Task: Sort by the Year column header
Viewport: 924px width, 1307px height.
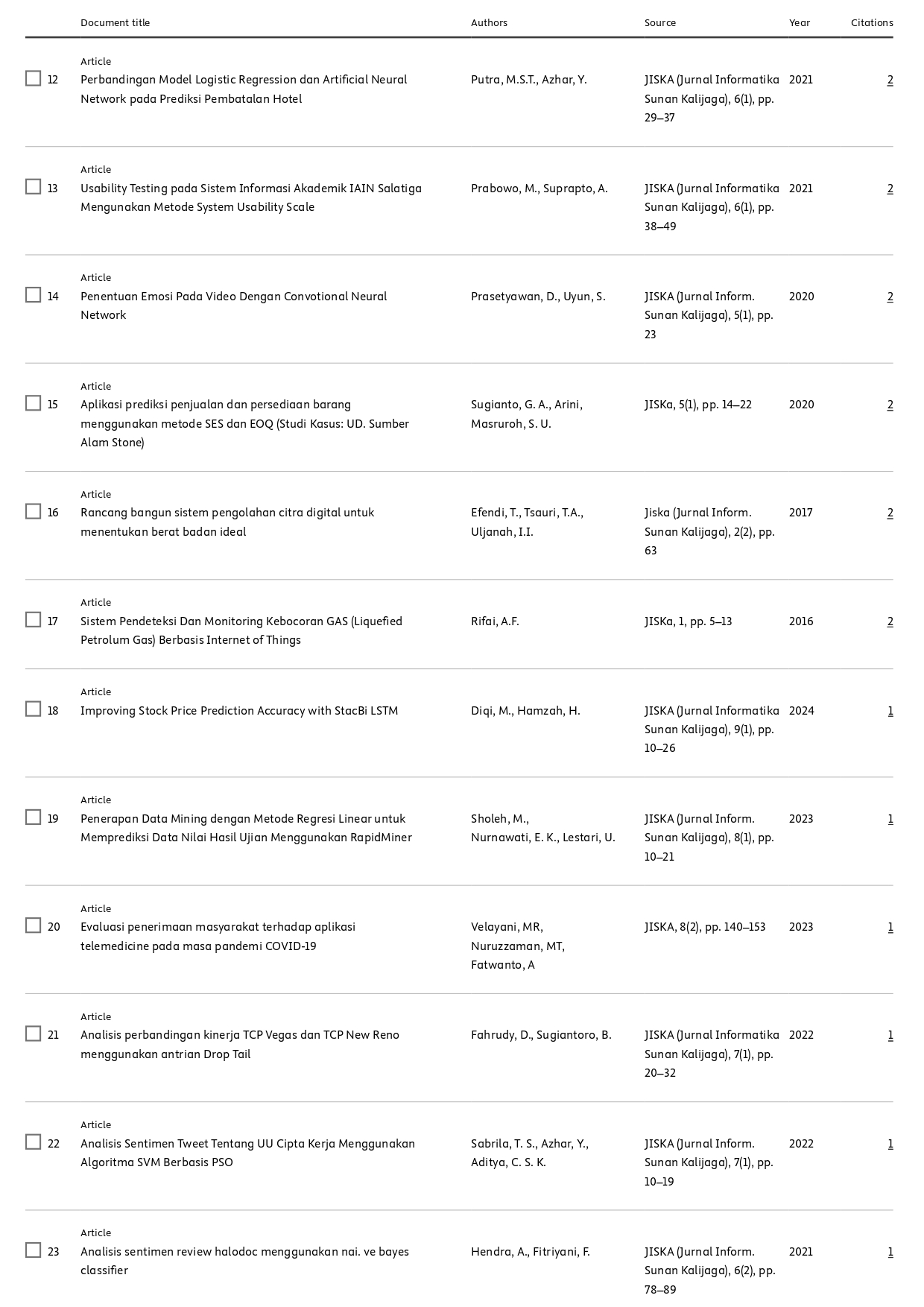Action: 799,23
